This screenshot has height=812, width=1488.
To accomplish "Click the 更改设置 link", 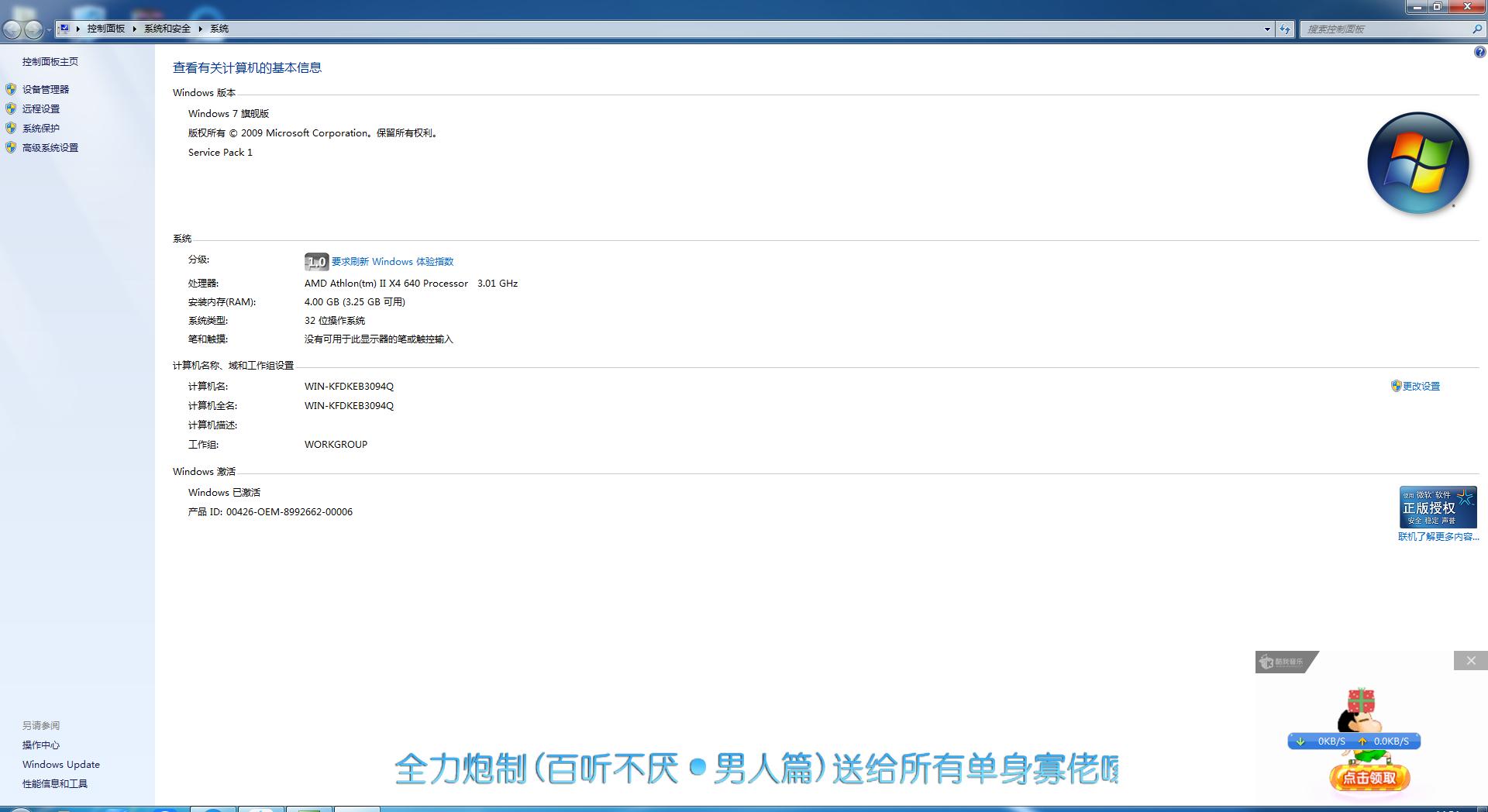I will (x=1421, y=386).
